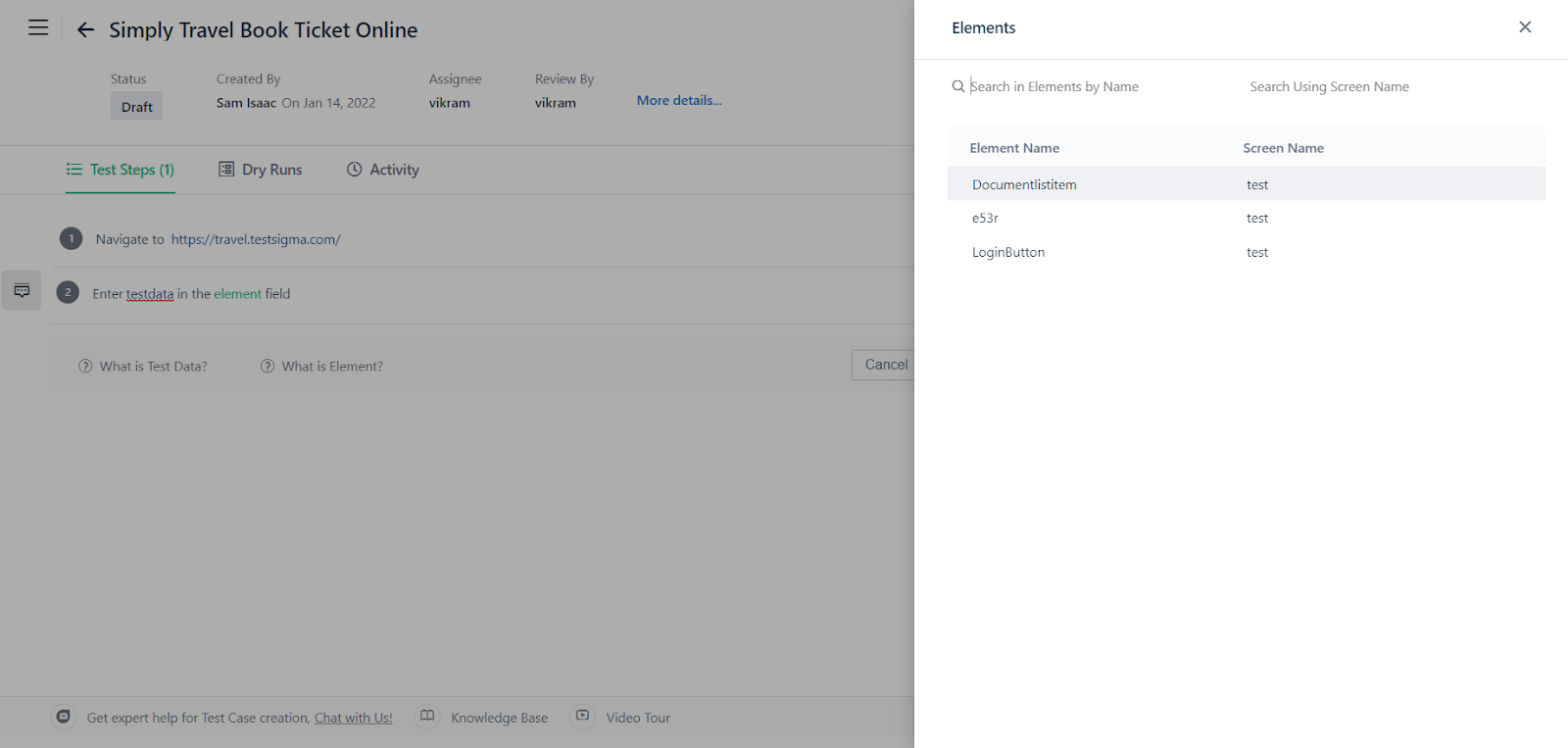This screenshot has width=1568, height=748.
Task: Click the Search Using Screen Name field
Action: click(1372, 86)
